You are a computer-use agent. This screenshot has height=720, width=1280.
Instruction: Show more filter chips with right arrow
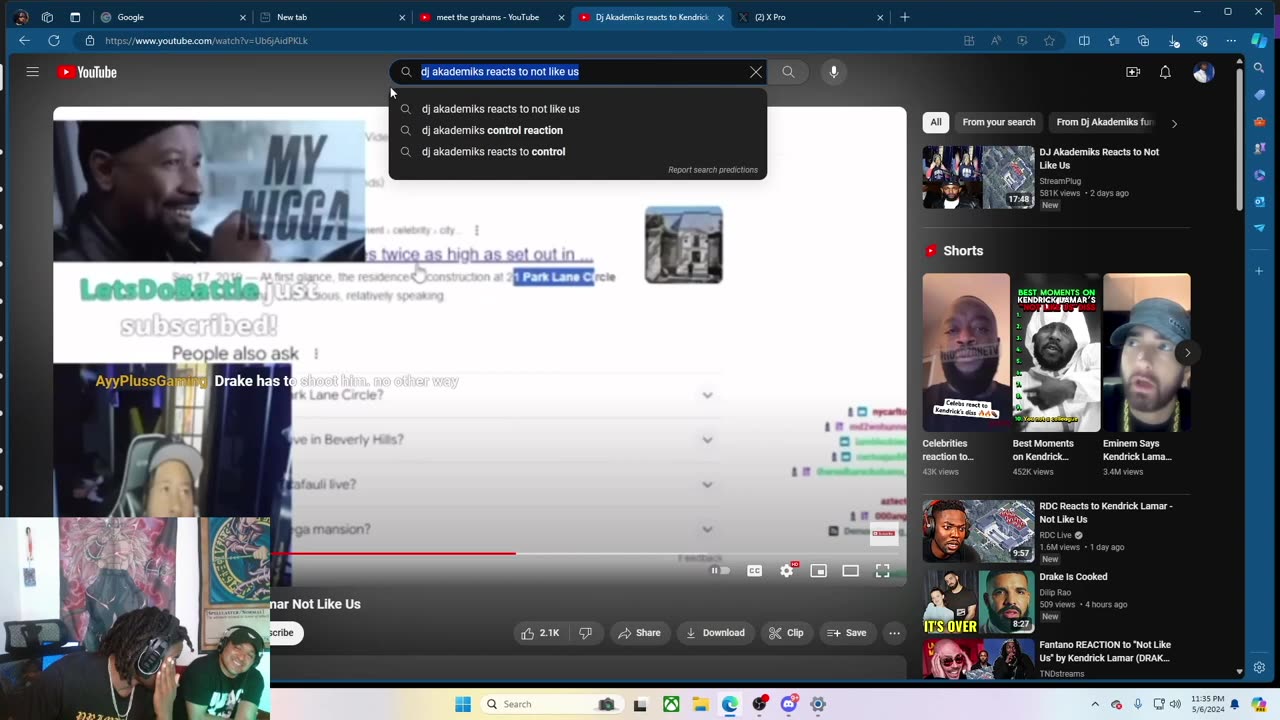click(1174, 123)
